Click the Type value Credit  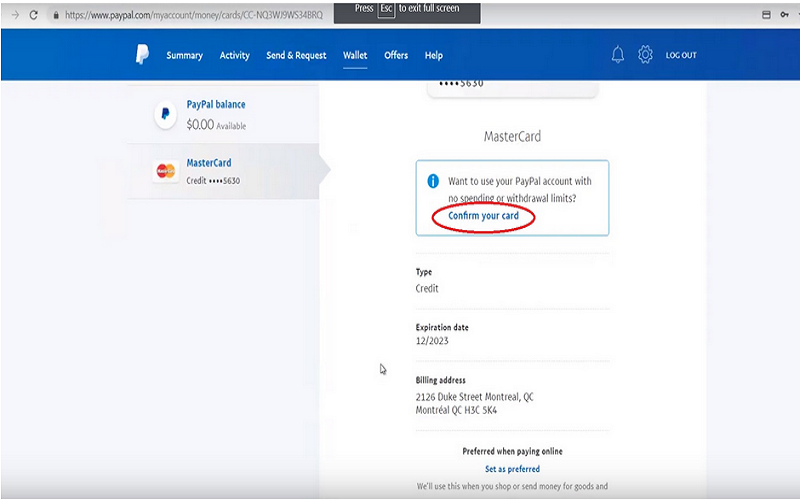(x=427, y=288)
